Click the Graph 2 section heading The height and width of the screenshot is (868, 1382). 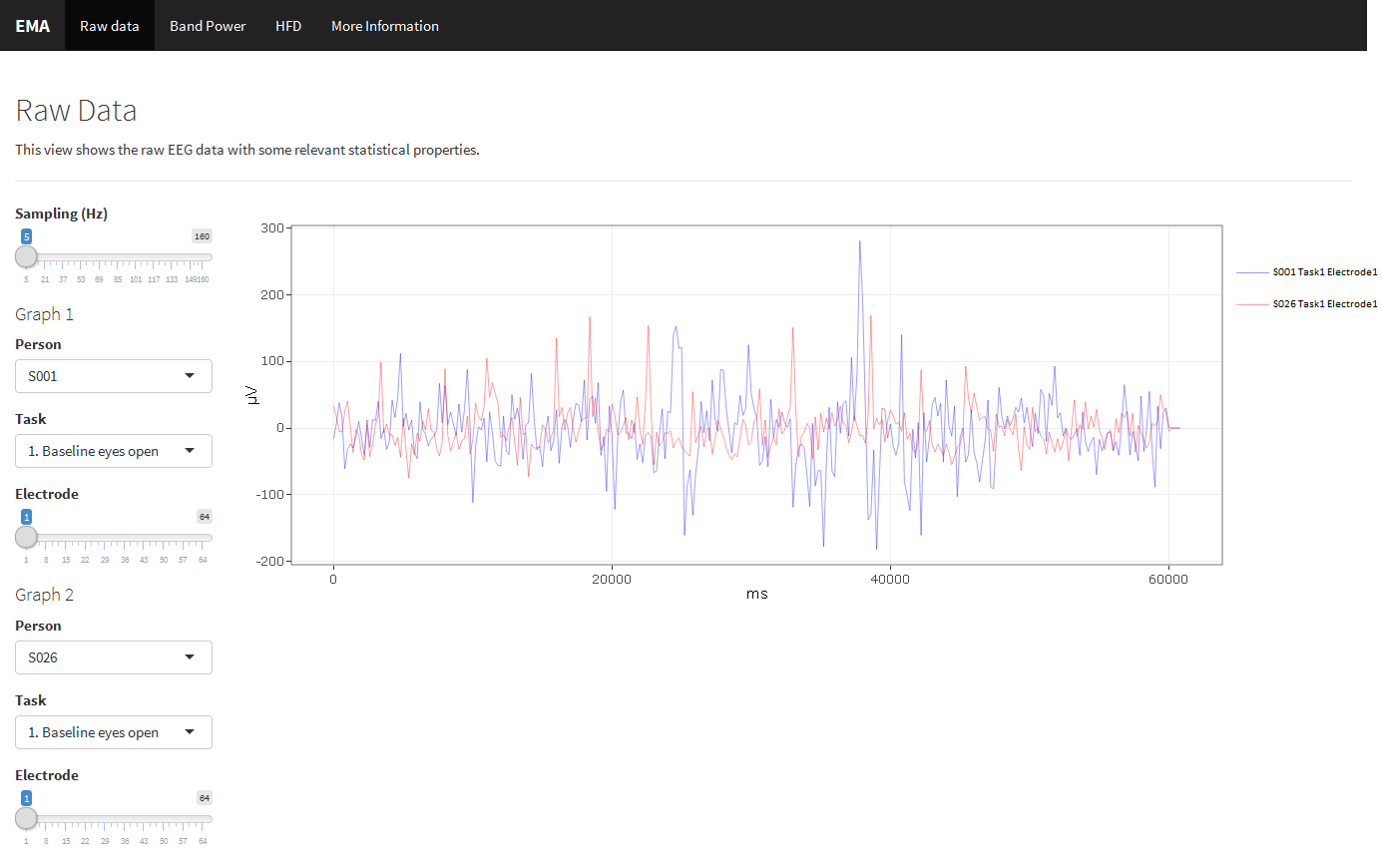[44, 595]
